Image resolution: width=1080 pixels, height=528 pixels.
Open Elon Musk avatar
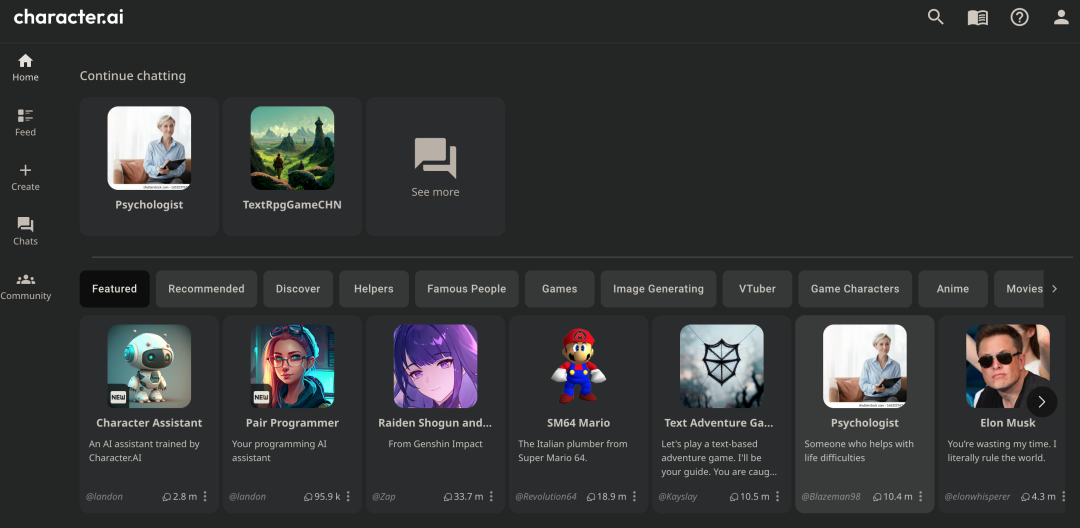(x=1008, y=366)
